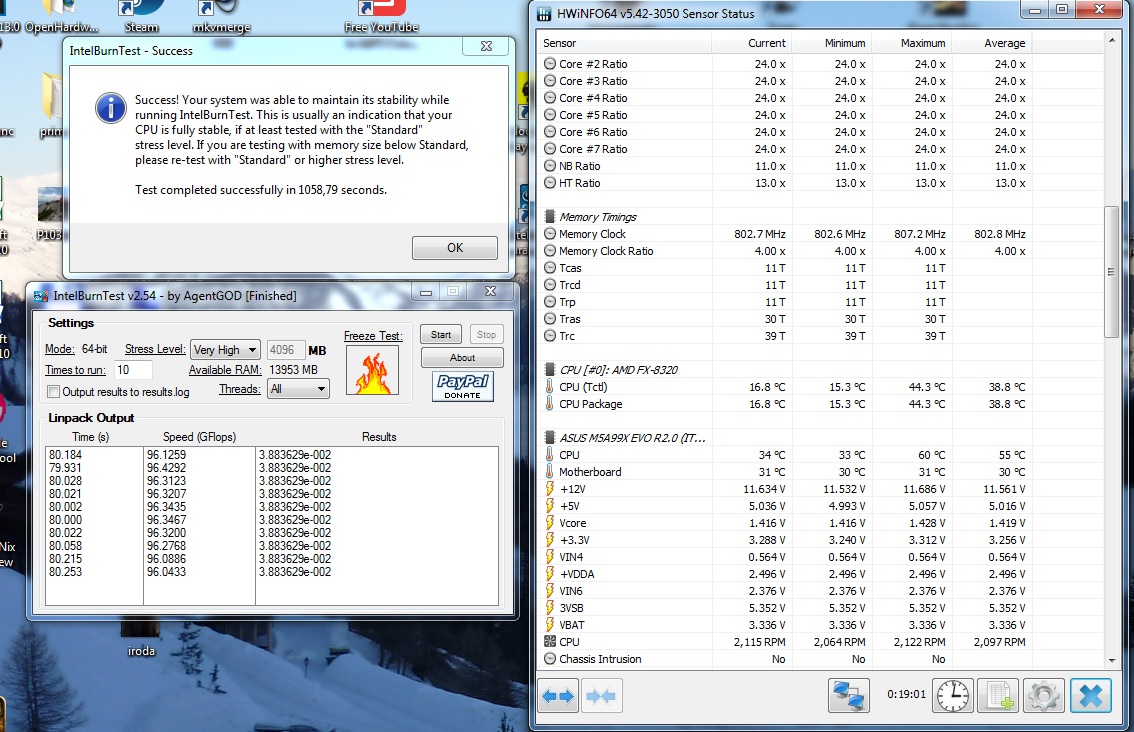Click the Time (s) column header in Linpack
Image resolution: width=1134 pixels, height=732 pixels.
(x=90, y=437)
